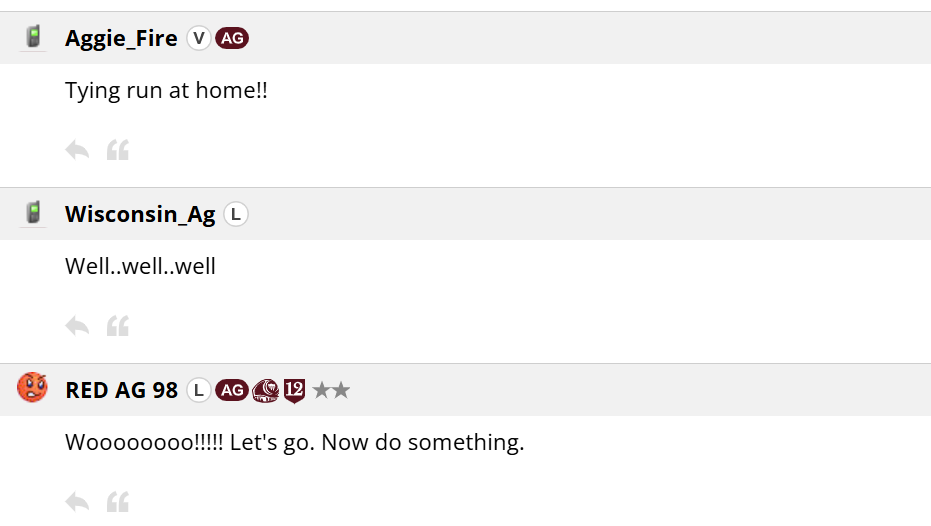The image size is (931, 526).
Task: Click the reply arrow under Aggie_Fire's post
Action: pyautogui.click(x=77, y=150)
